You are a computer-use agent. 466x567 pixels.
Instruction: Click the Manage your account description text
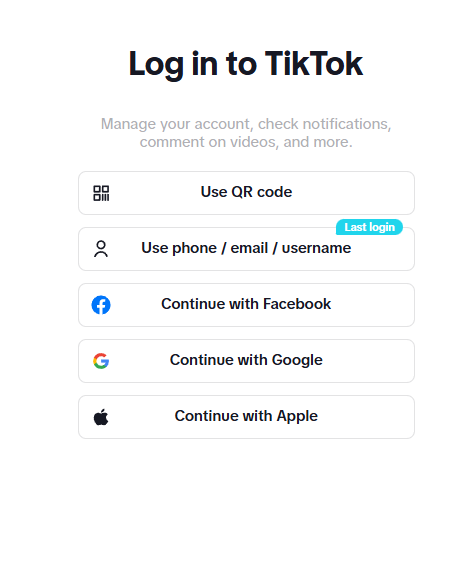click(x=246, y=133)
